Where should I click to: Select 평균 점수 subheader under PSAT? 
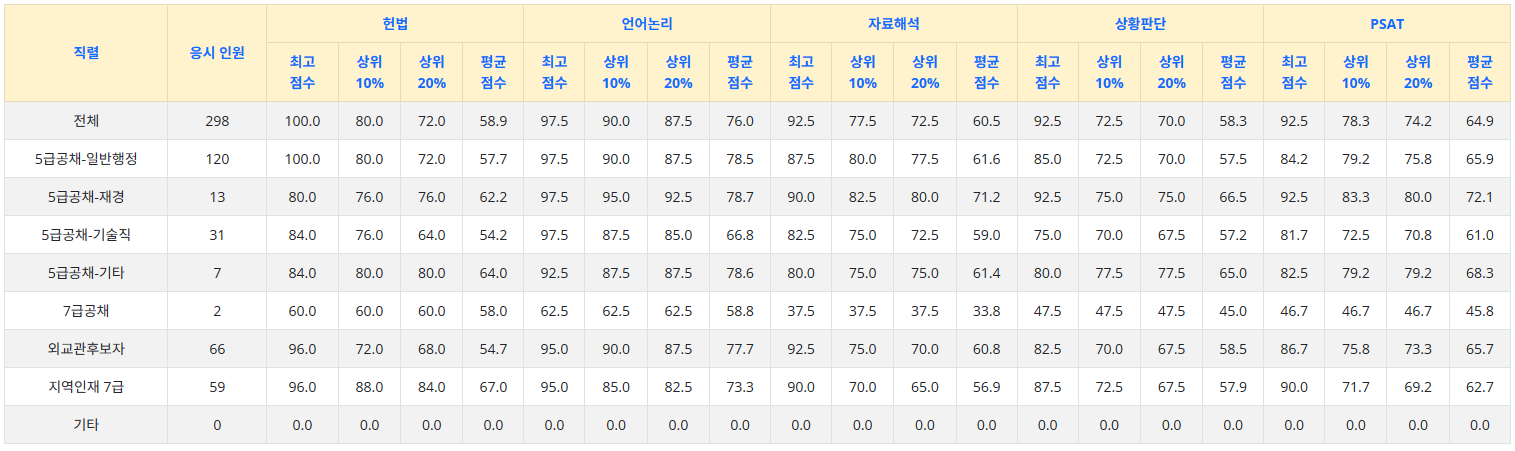(1480, 72)
